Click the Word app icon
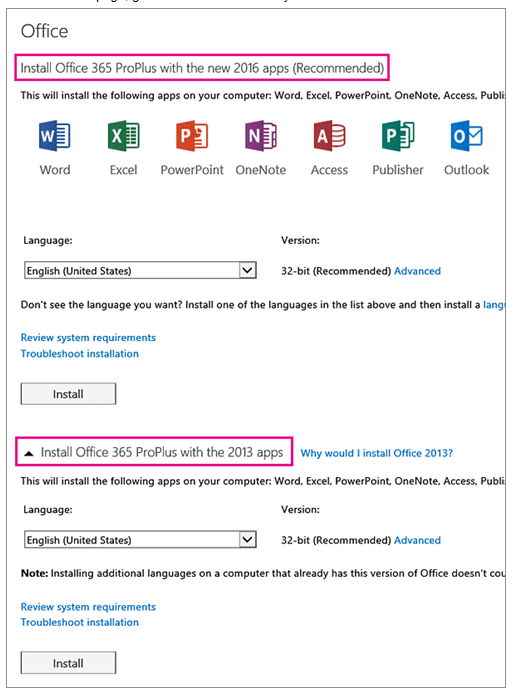 pos(55,136)
